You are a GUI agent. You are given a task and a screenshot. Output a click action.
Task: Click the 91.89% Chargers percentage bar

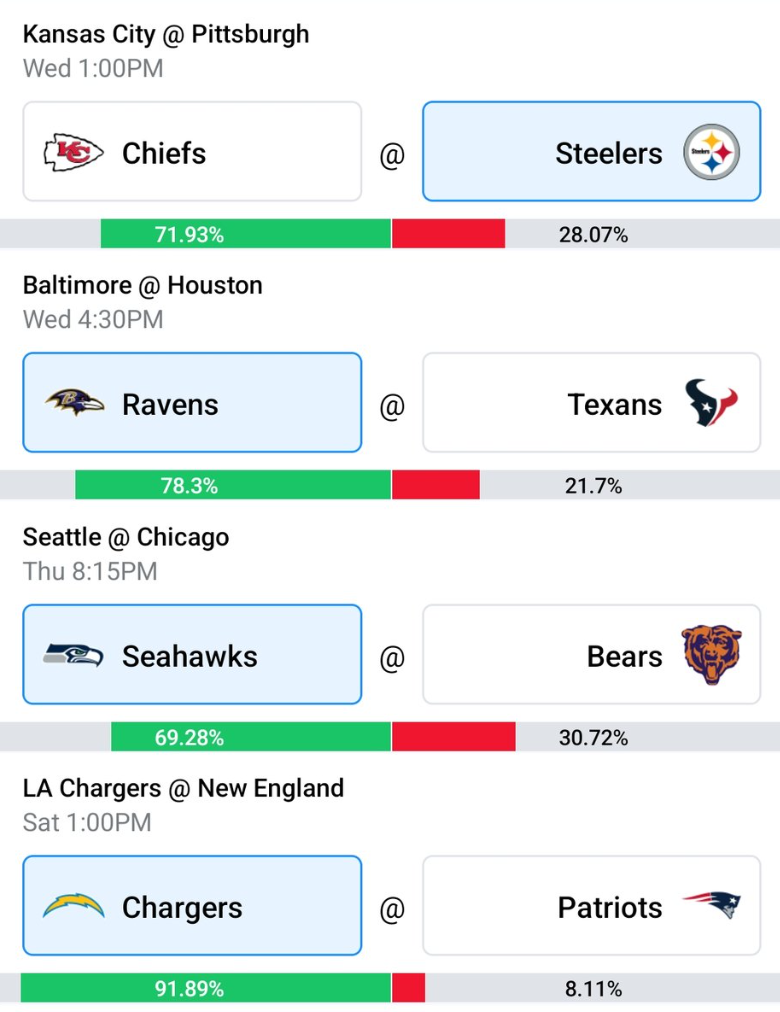coord(206,988)
